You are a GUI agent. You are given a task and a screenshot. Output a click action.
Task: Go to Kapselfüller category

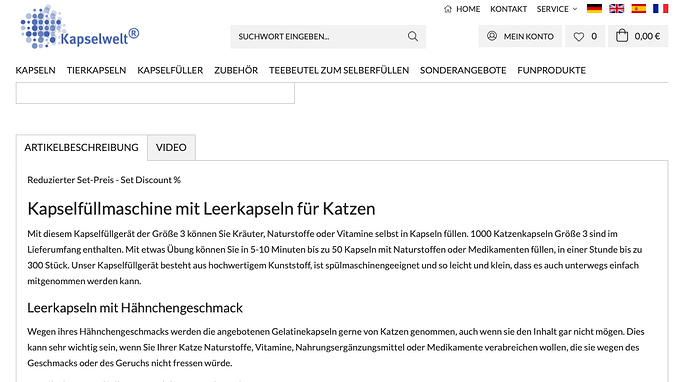point(170,70)
